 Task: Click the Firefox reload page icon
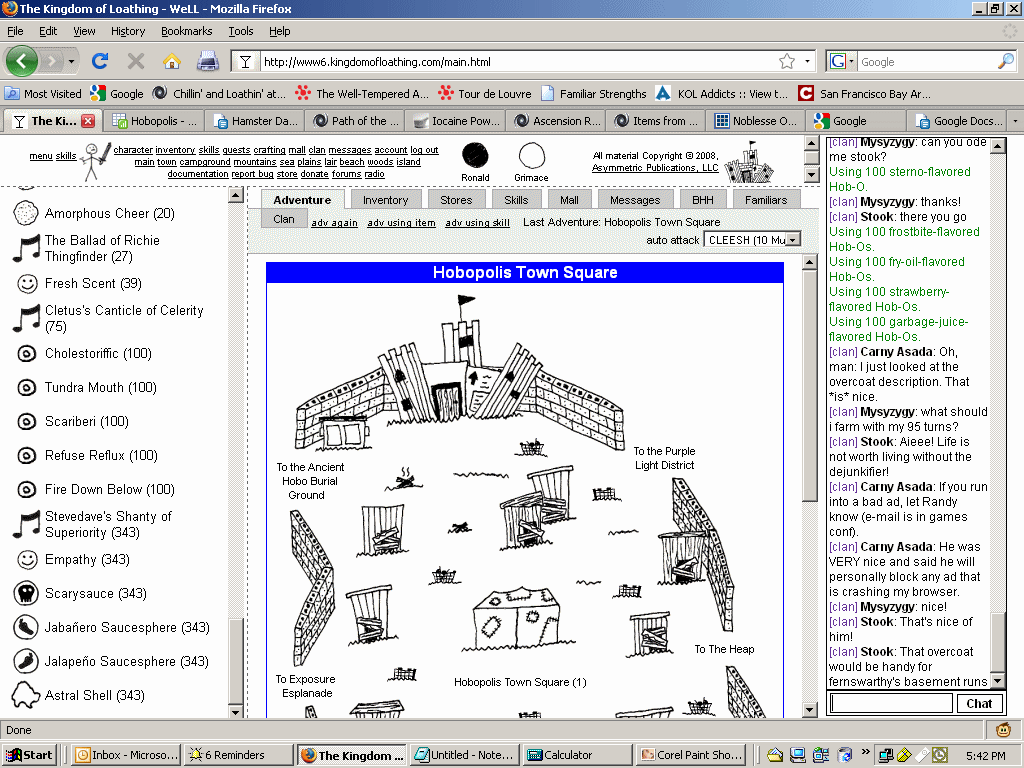click(x=100, y=61)
